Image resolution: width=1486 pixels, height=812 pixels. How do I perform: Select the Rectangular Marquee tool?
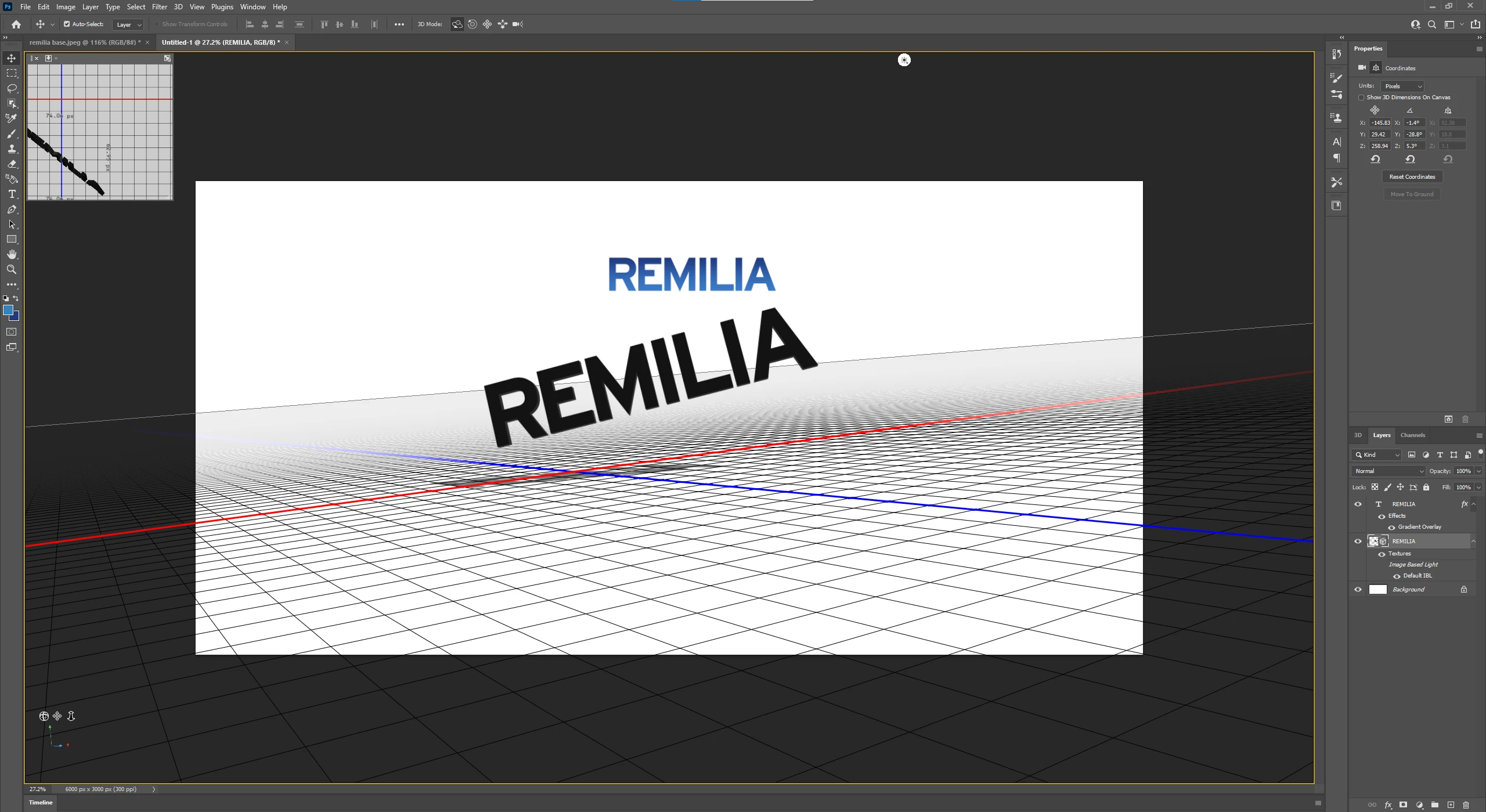point(12,73)
